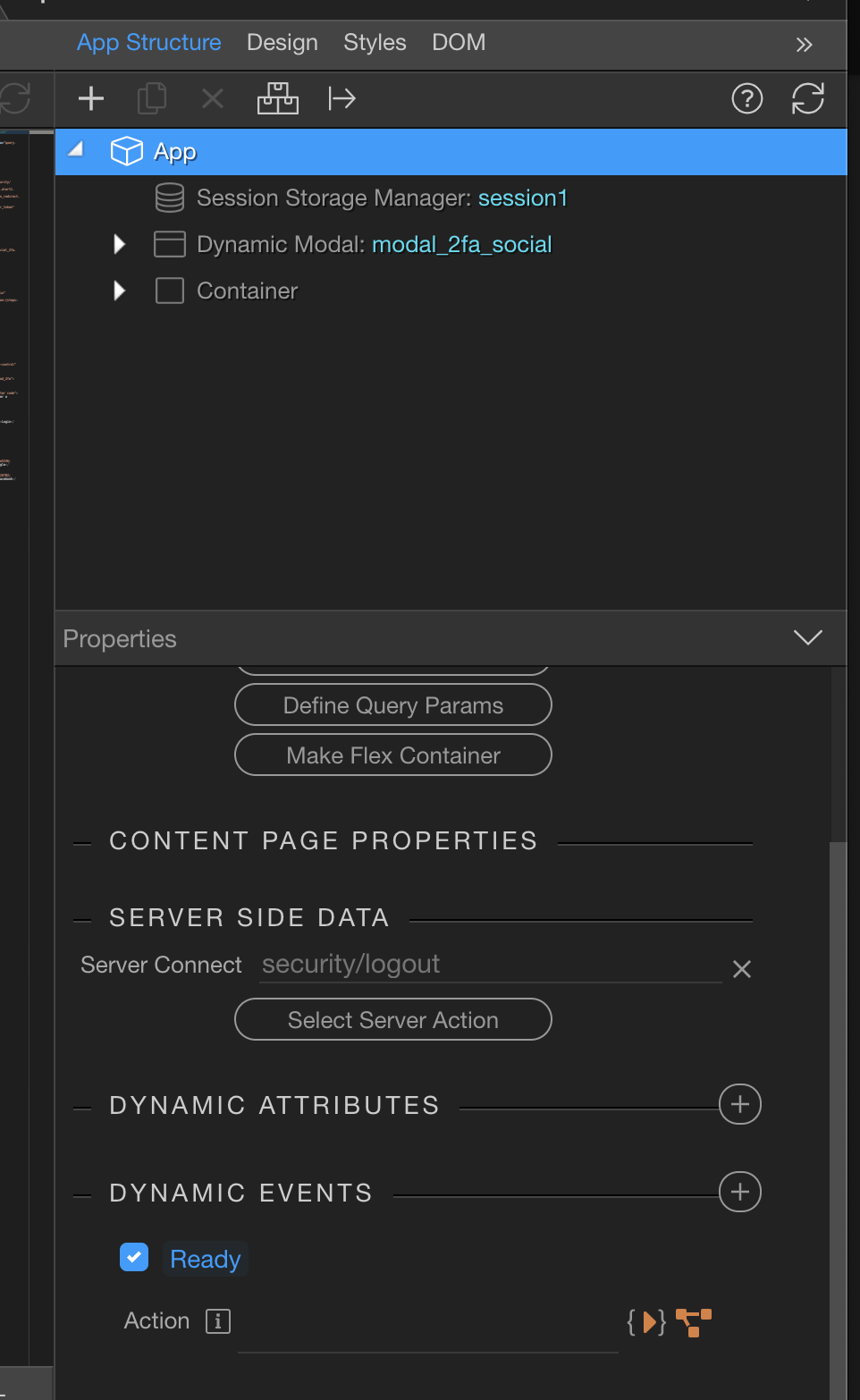Image resolution: width=860 pixels, height=1400 pixels.
Task: Click the component hierarchy blocks icon
Action: pos(277,98)
